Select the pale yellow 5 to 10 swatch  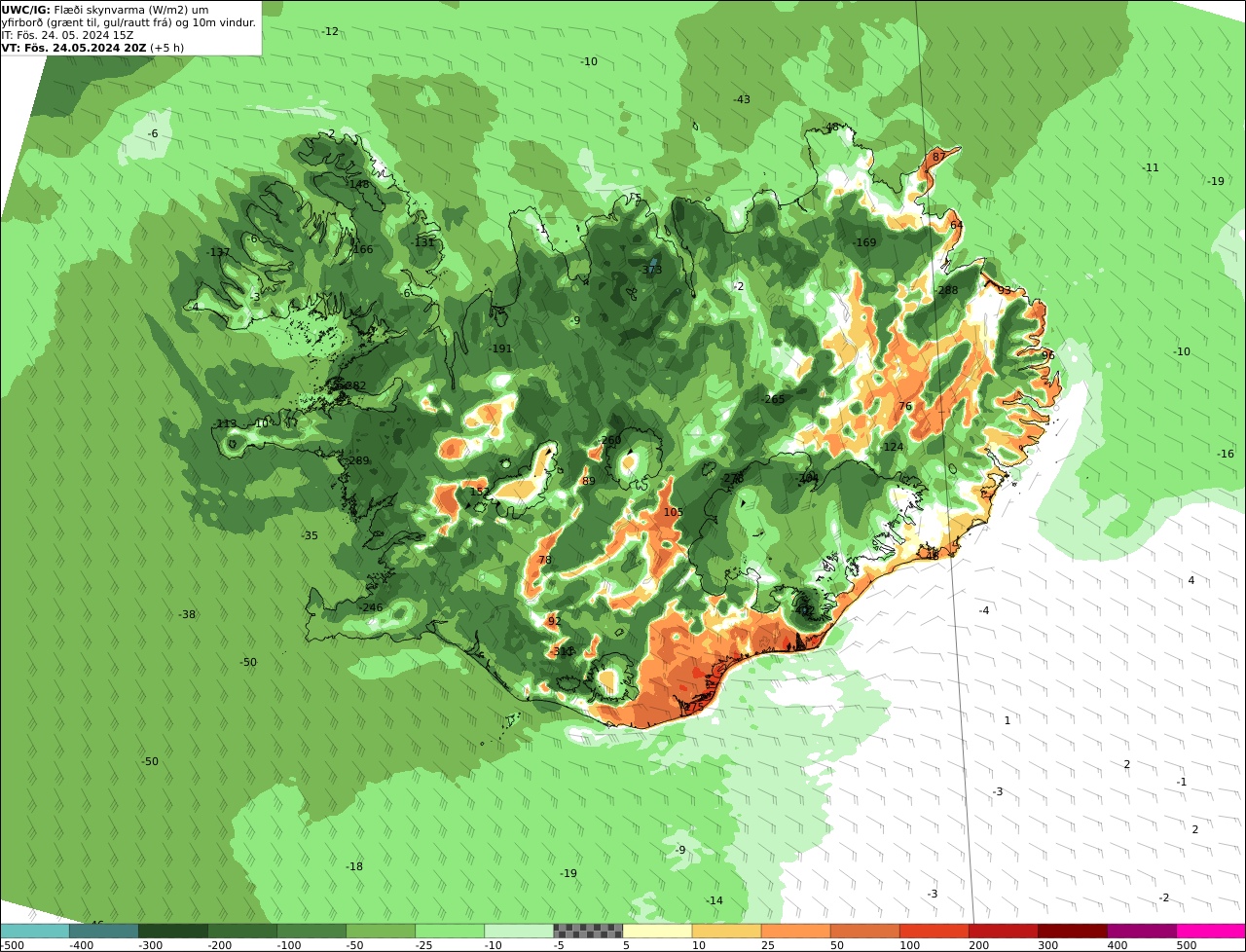[x=657, y=931]
